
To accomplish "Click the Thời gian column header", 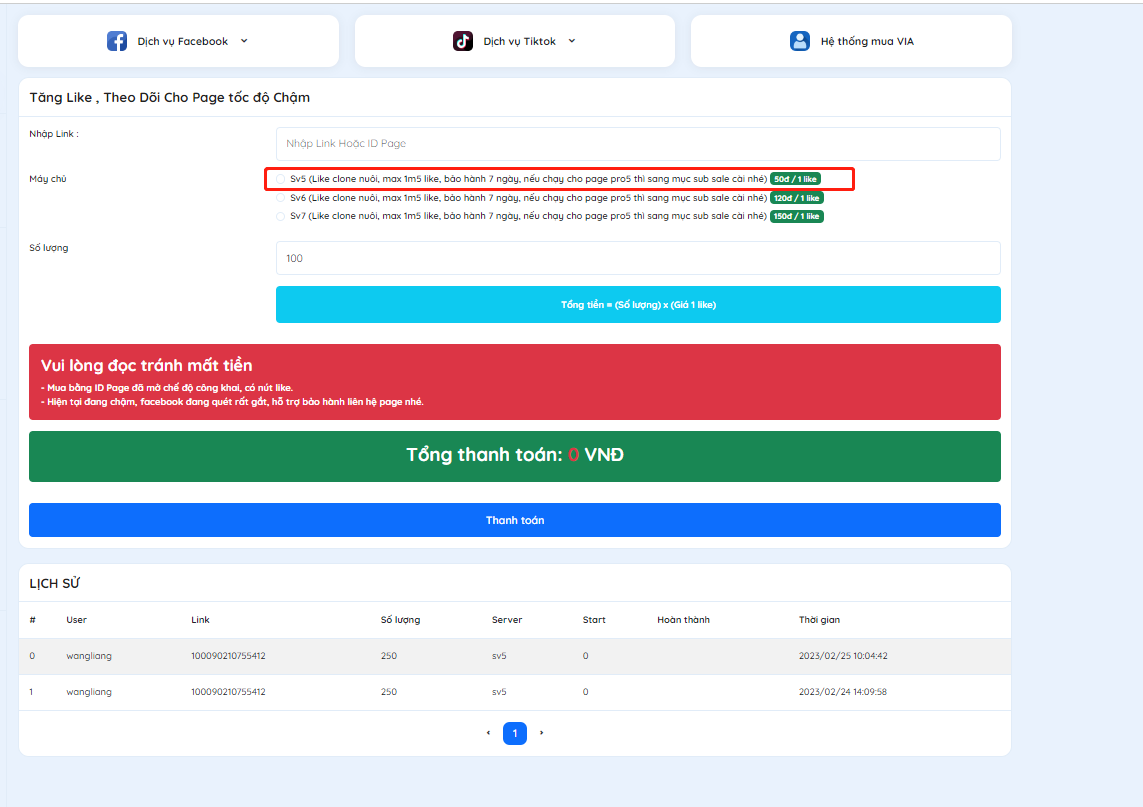I will [x=819, y=620].
